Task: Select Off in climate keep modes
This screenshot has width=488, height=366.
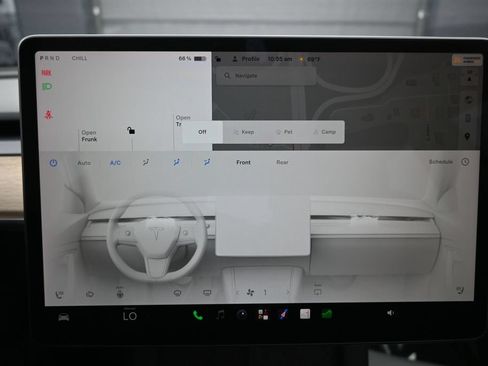Action: click(202, 132)
